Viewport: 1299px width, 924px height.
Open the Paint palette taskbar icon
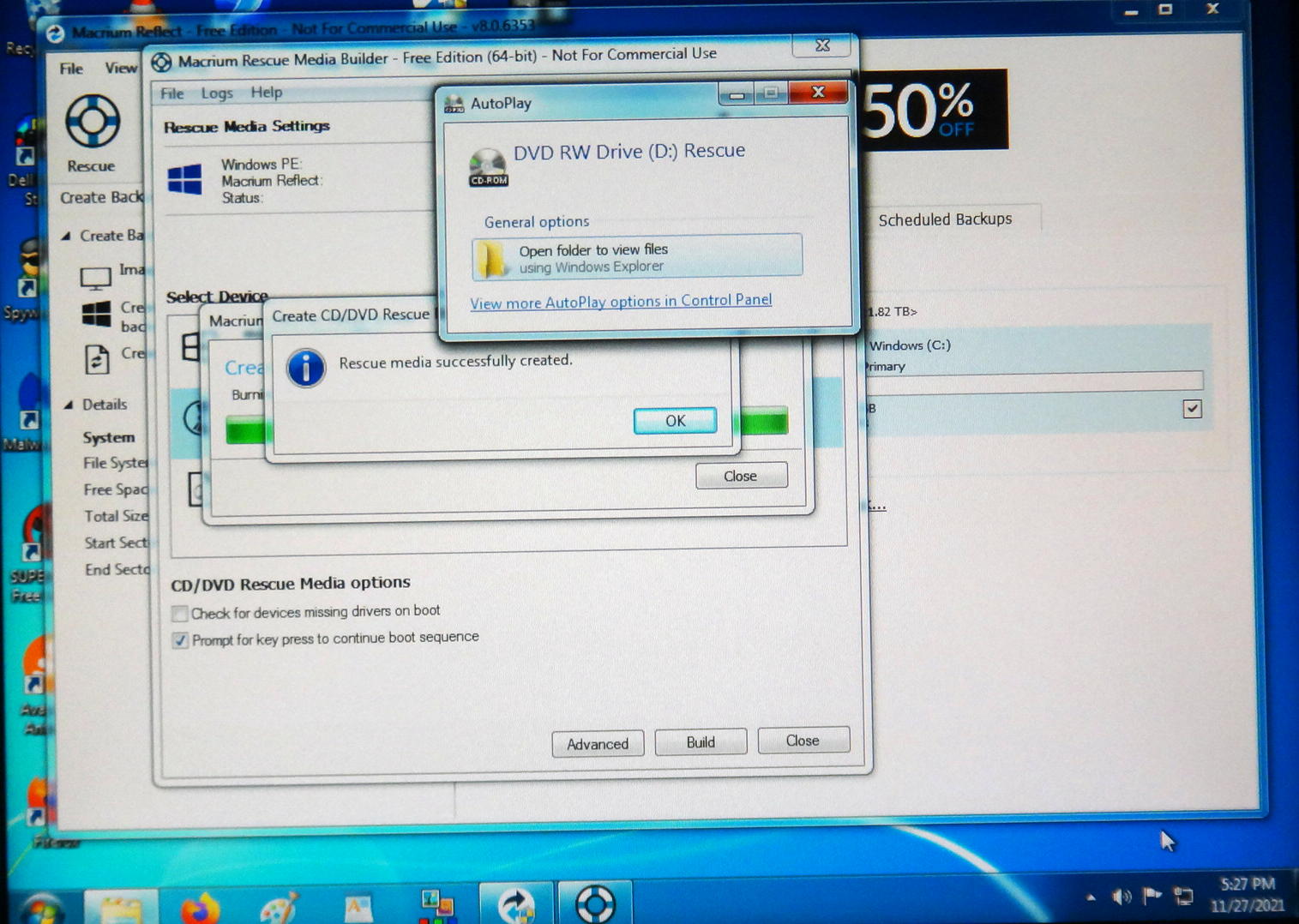click(279, 907)
